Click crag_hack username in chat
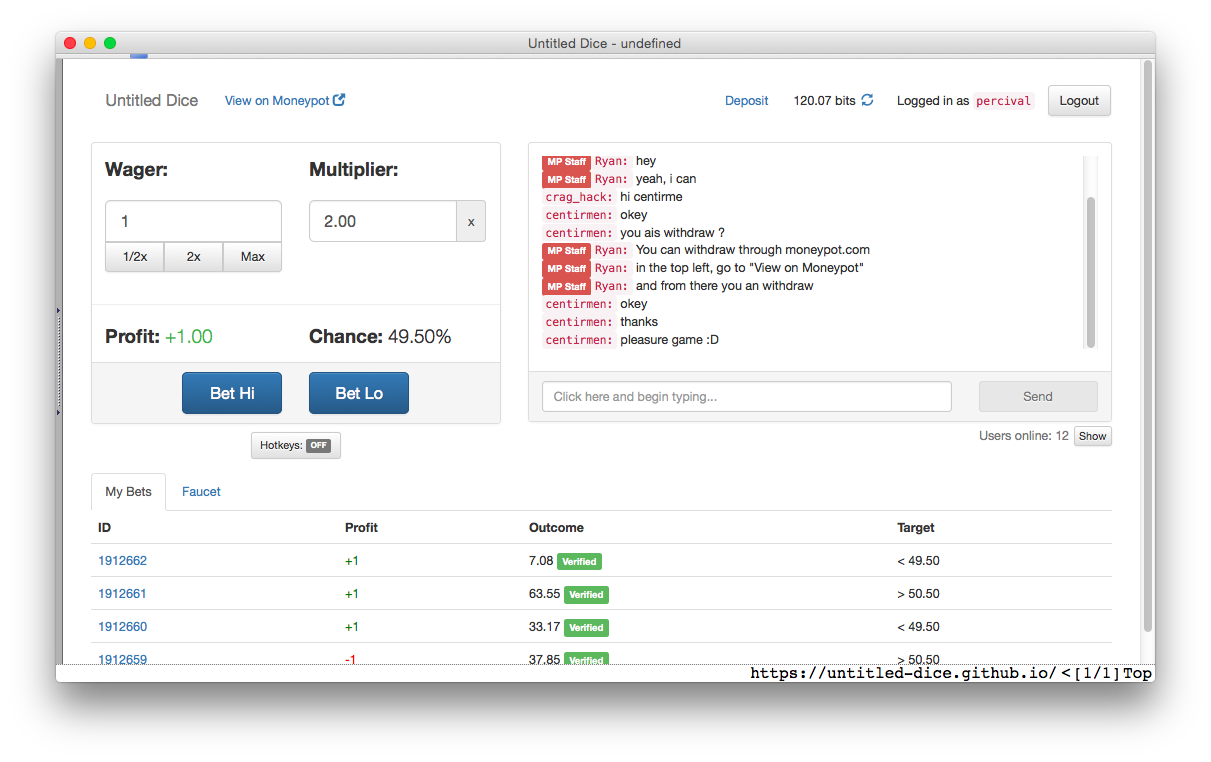Screen dimensions: 1211x762 point(579,197)
